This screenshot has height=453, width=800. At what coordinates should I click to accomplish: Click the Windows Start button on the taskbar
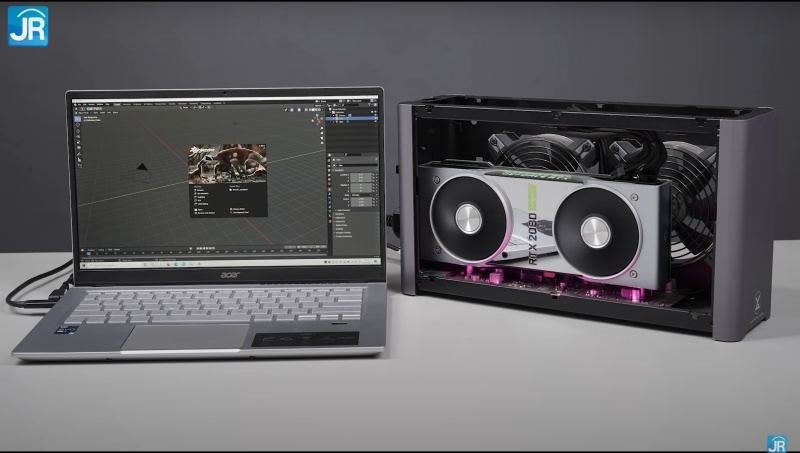click(84, 265)
